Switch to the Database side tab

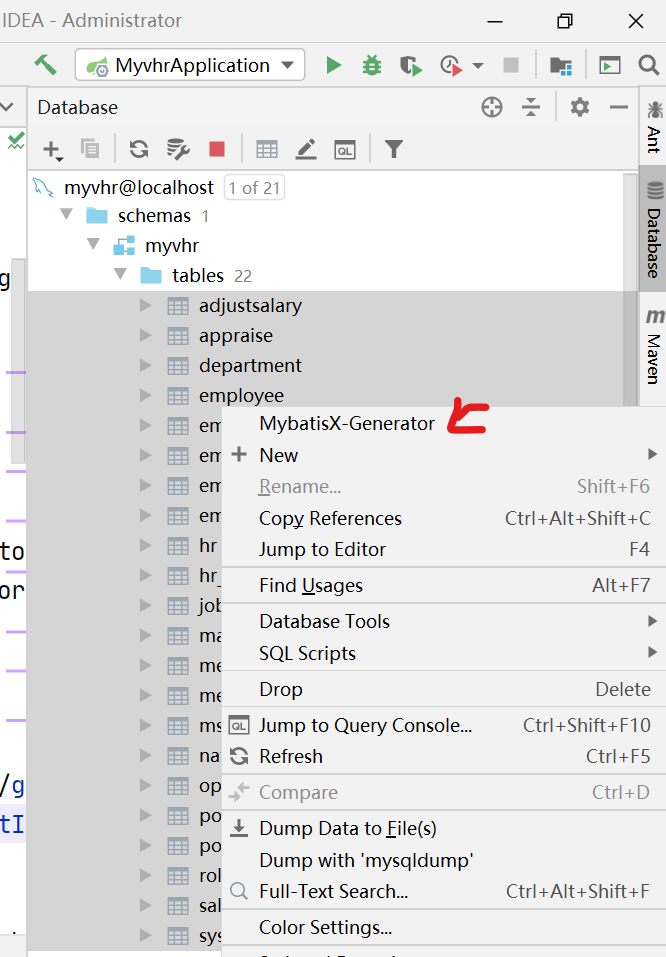654,229
